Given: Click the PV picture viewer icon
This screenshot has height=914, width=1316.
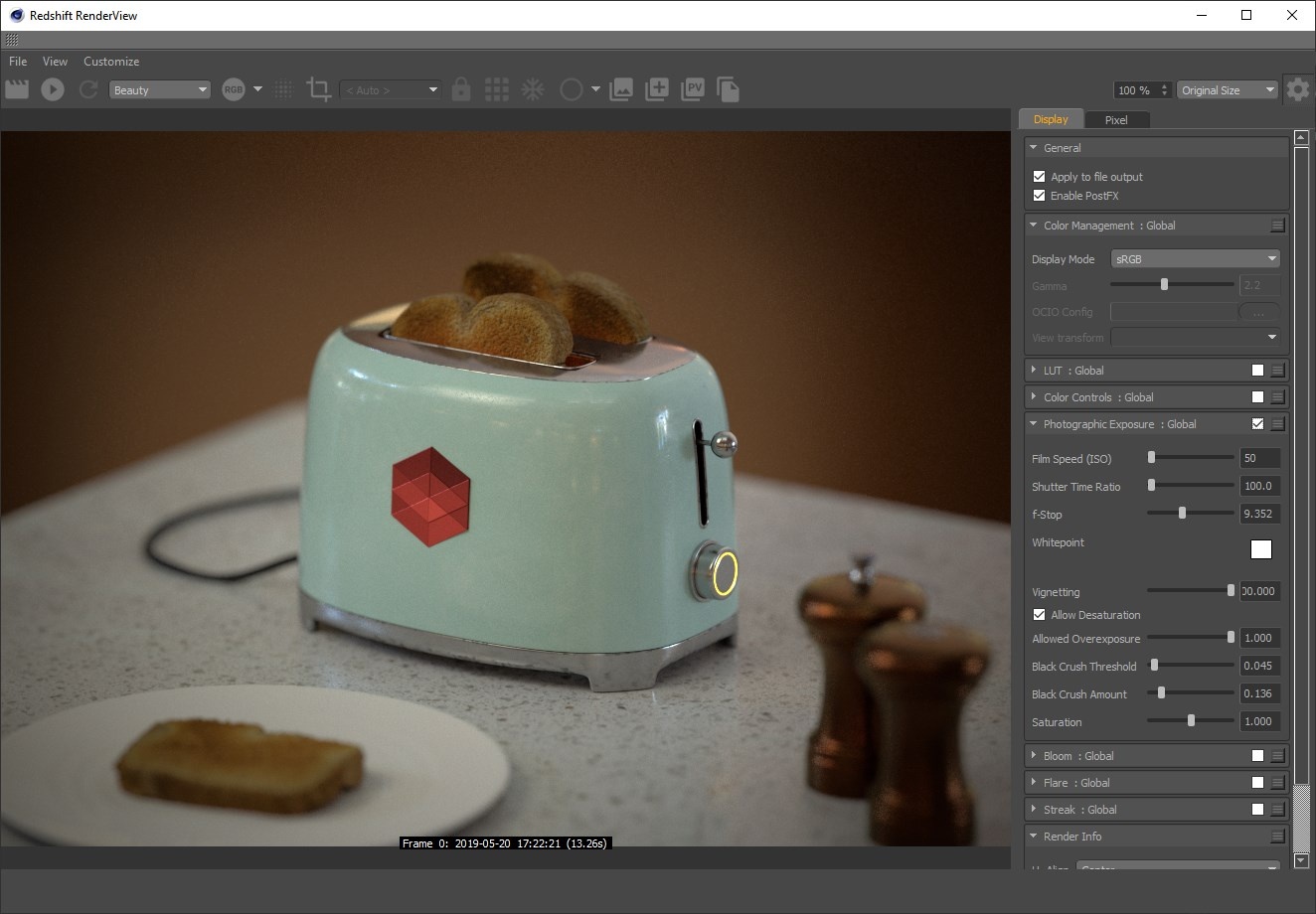Looking at the screenshot, I should click(x=693, y=89).
